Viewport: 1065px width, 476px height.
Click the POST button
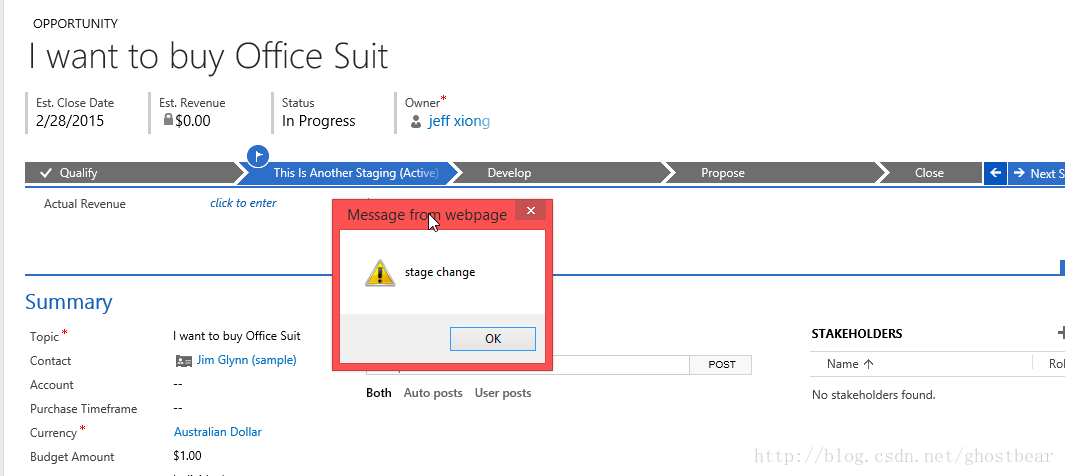coord(721,365)
